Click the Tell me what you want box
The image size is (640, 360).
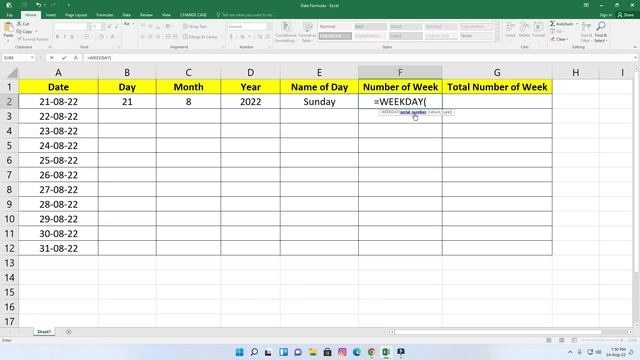[x=246, y=15]
